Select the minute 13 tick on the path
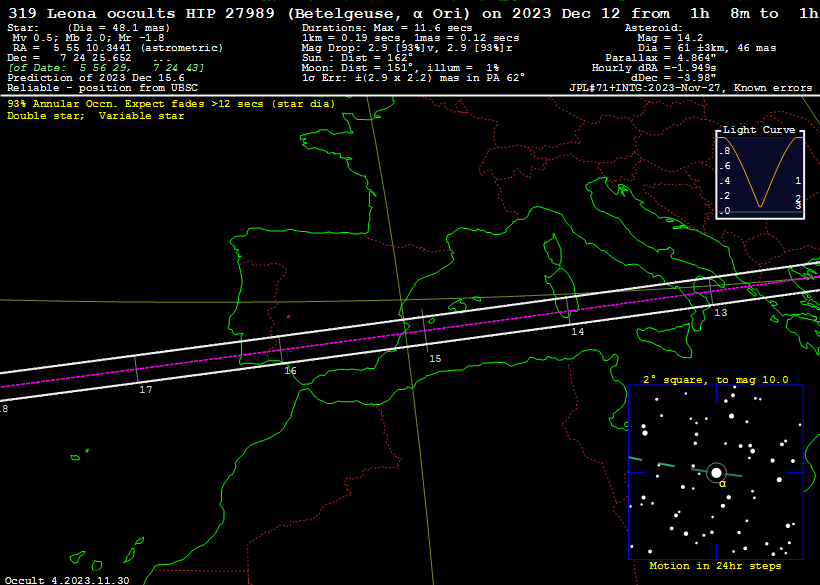This screenshot has height=585, width=820. [x=711, y=293]
